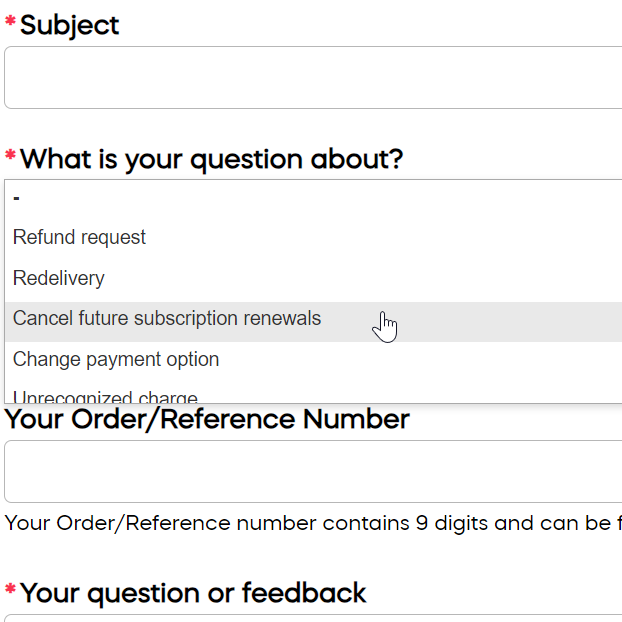Screen dimensions: 622x622
Task: Click "What is your question about?" label
Action: [x=211, y=159]
